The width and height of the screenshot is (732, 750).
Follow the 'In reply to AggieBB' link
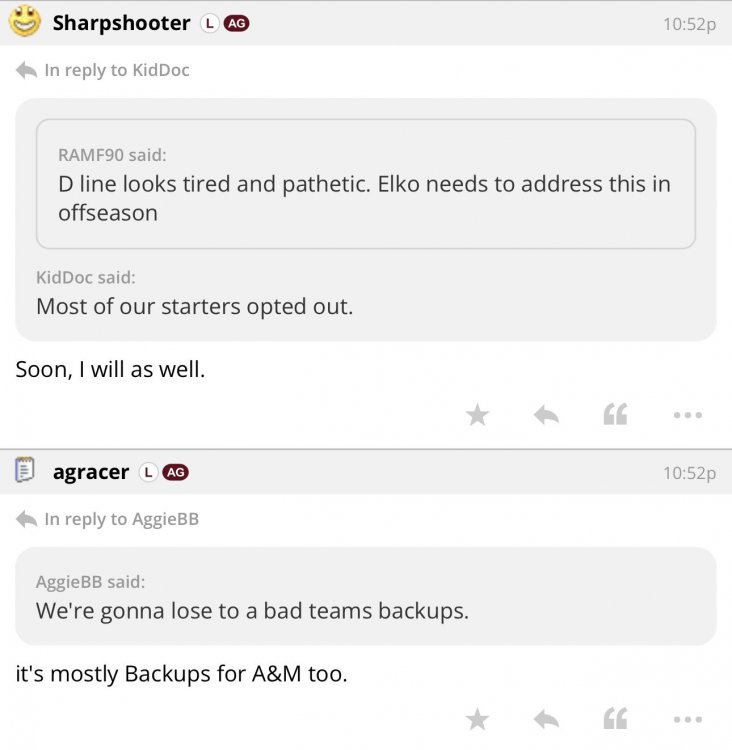(x=121, y=519)
